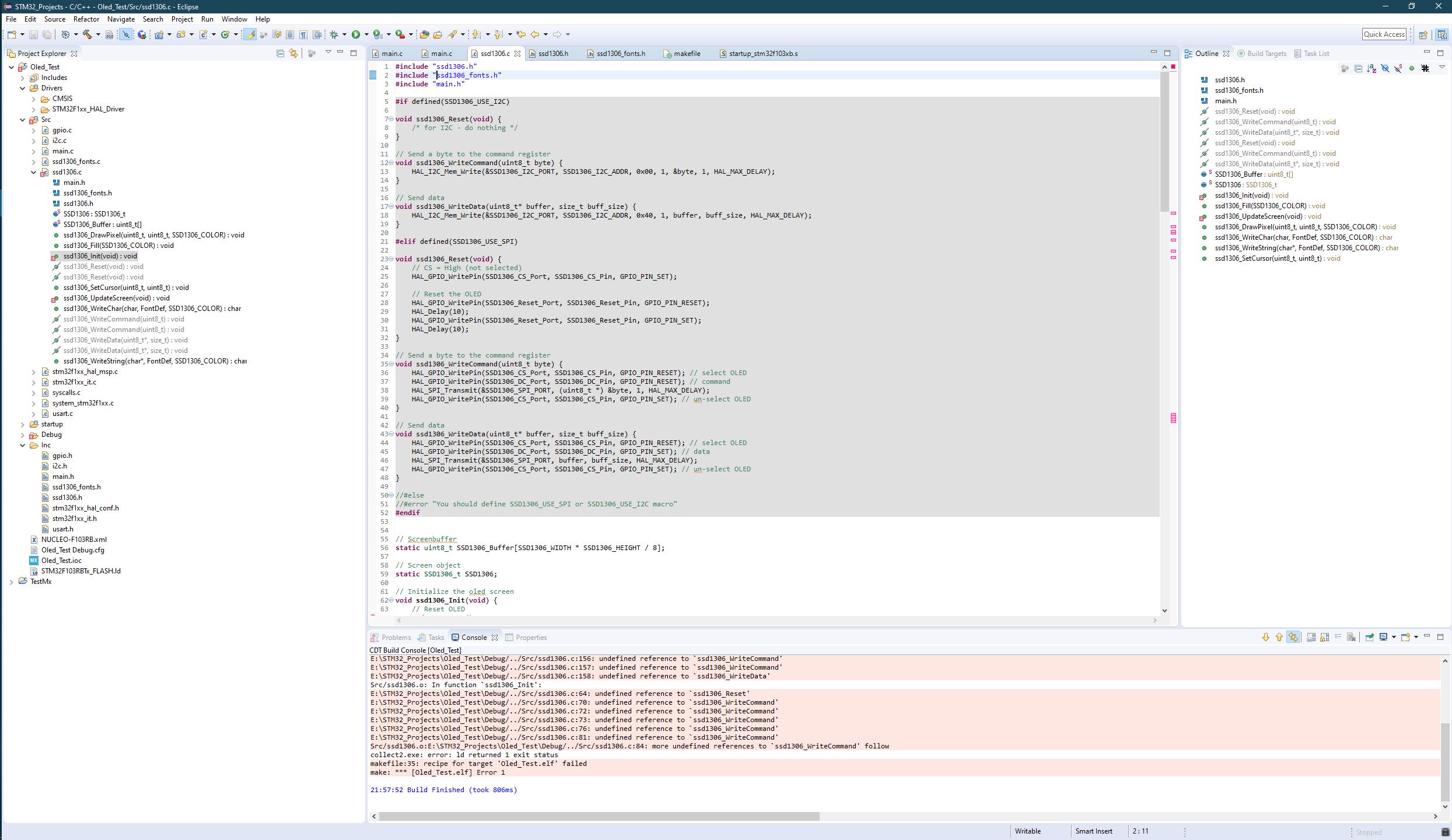Click the Quick Access field
Viewport: 1452px width, 840px height.
[x=1384, y=34]
